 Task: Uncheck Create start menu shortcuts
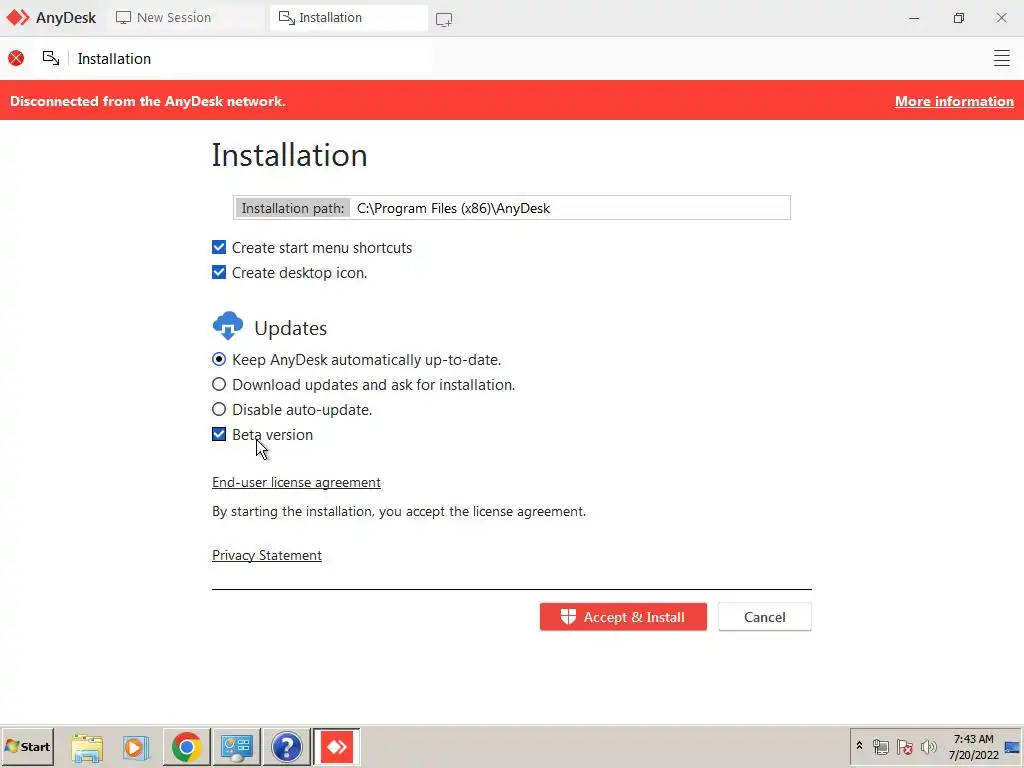(219, 248)
